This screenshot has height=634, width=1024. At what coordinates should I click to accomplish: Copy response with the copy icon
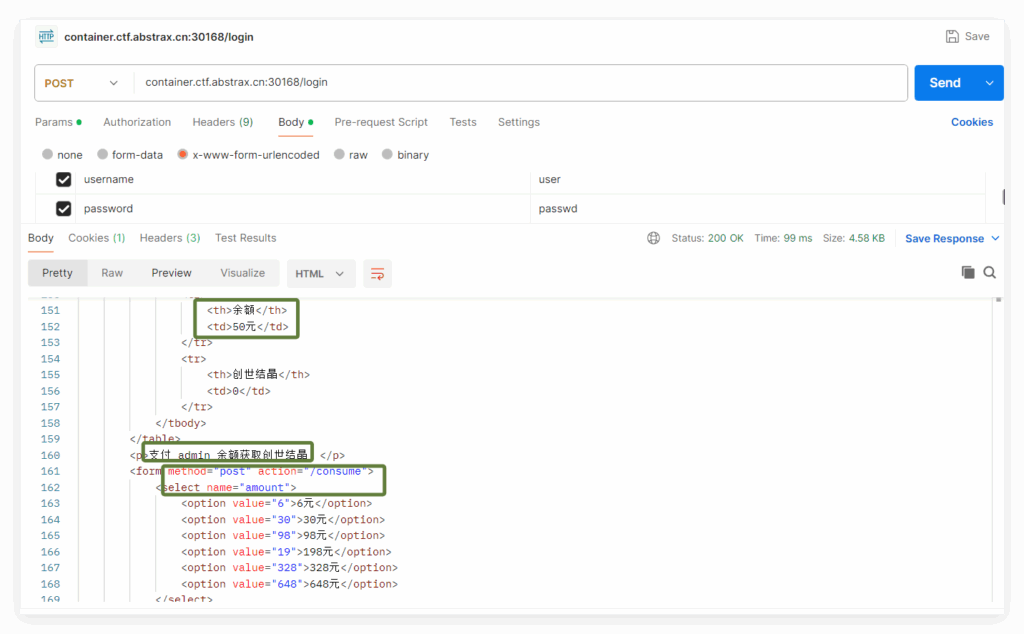point(967,272)
